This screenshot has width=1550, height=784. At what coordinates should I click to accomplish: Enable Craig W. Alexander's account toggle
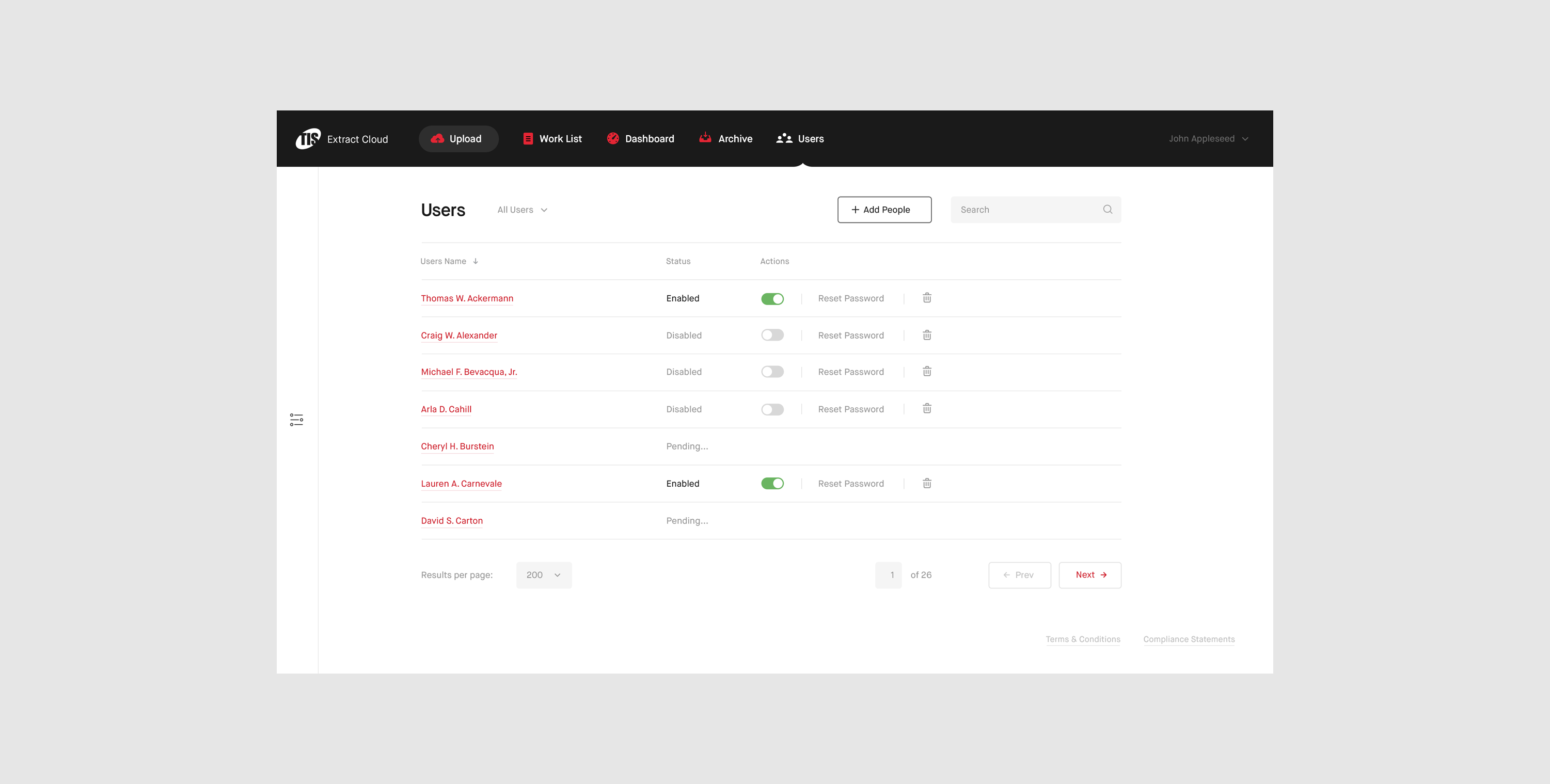[x=772, y=335]
